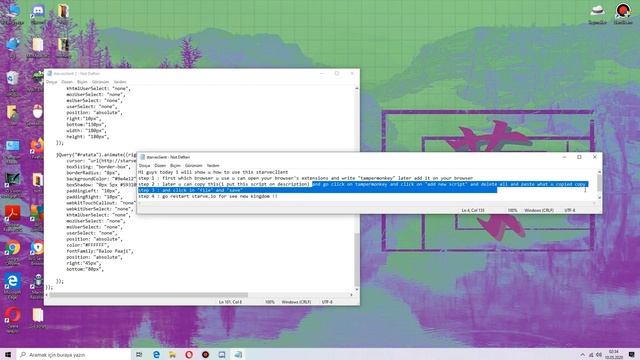Click the Windows Start button
The width and height of the screenshot is (640, 360).
(8, 354)
